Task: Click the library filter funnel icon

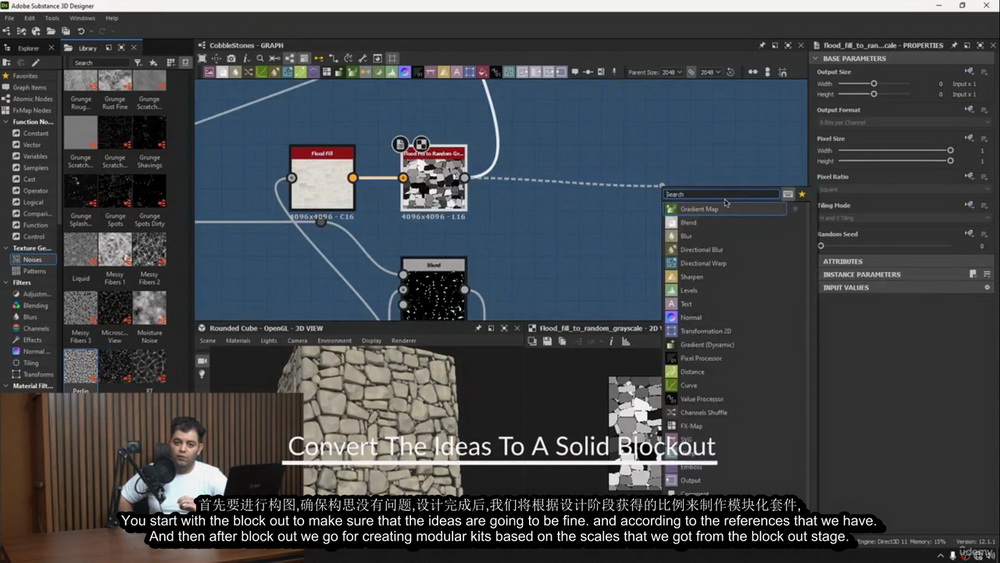Action: coord(138,62)
